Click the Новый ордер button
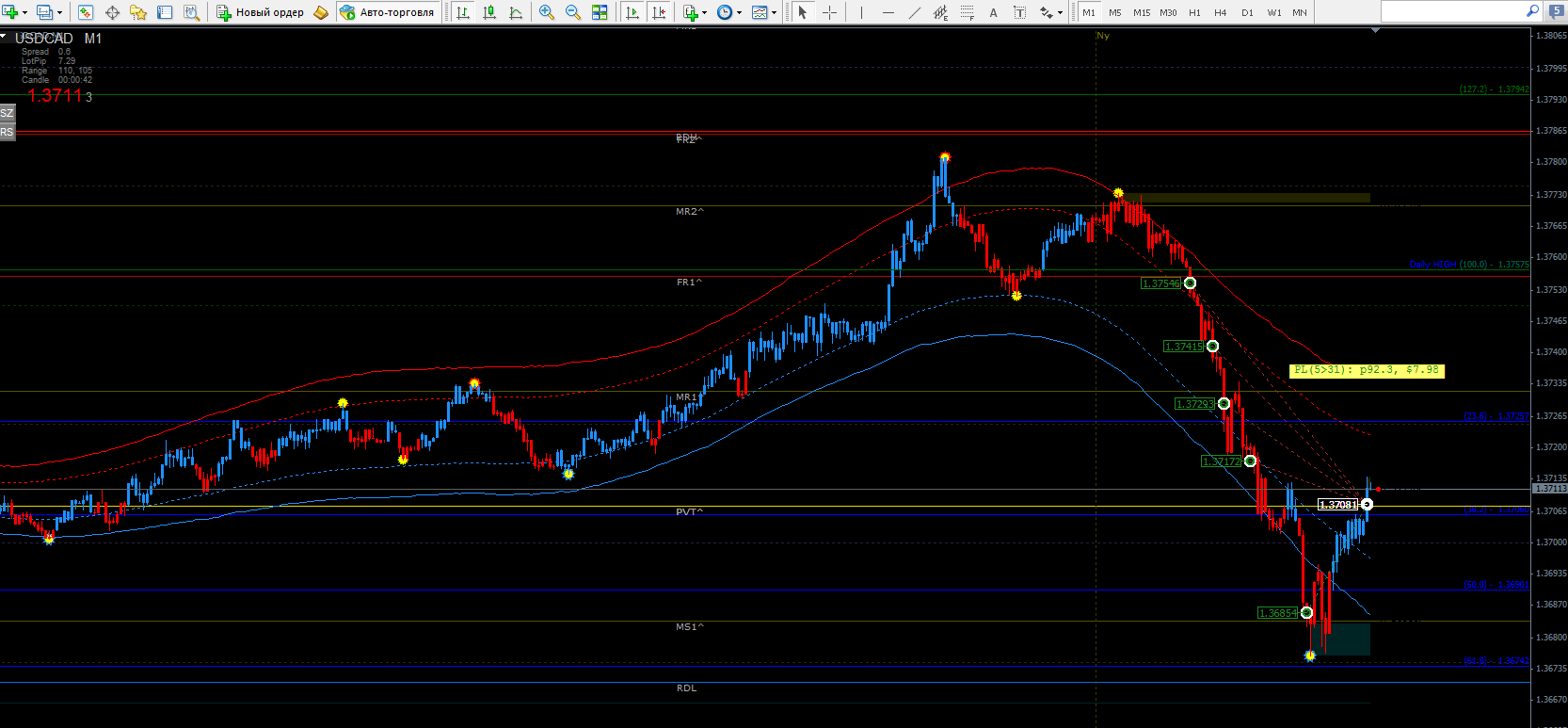The image size is (1568, 728). [261, 12]
